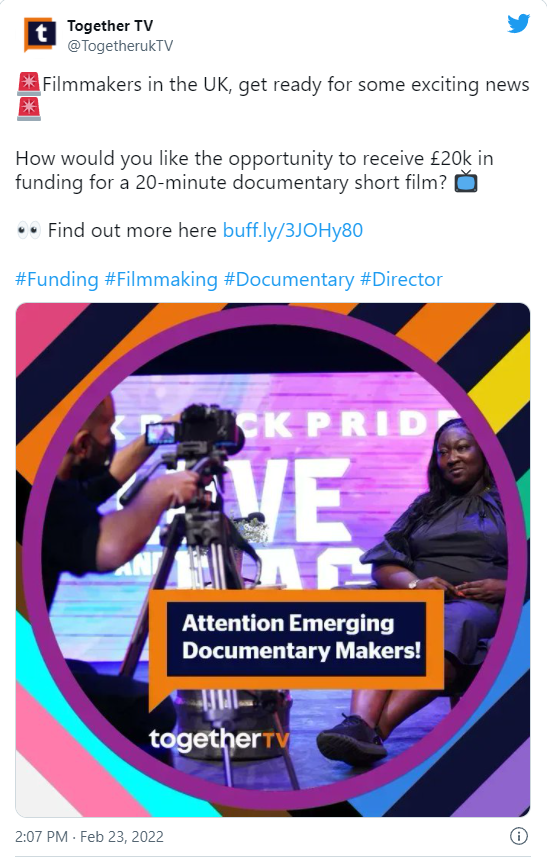Open the #Documentary hashtag
The image size is (547, 857).
(289, 279)
